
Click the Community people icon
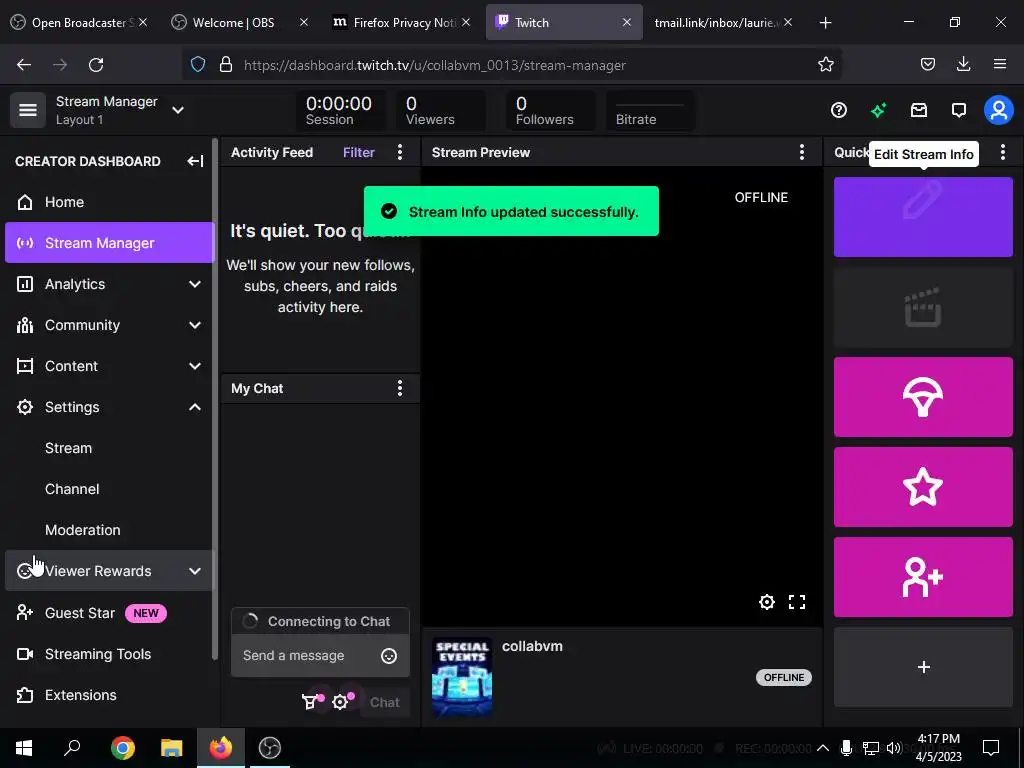[x=25, y=325]
